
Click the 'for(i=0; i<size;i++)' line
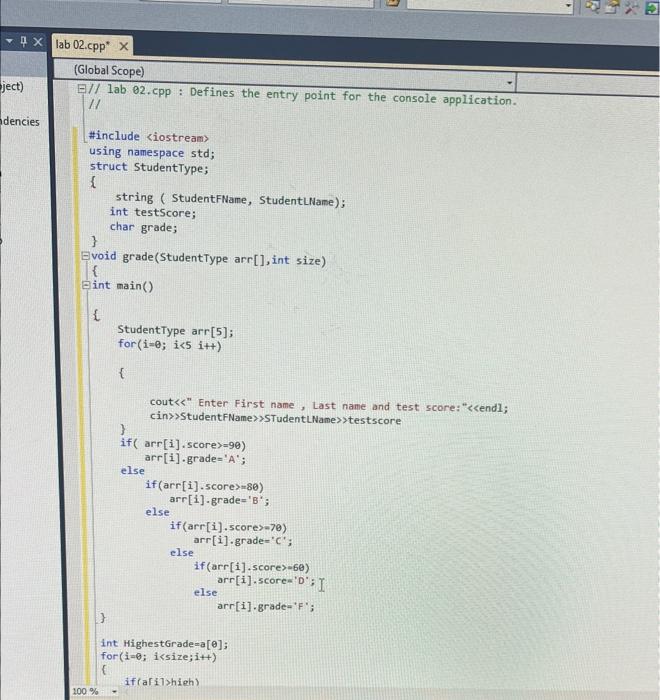tap(159, 656)
